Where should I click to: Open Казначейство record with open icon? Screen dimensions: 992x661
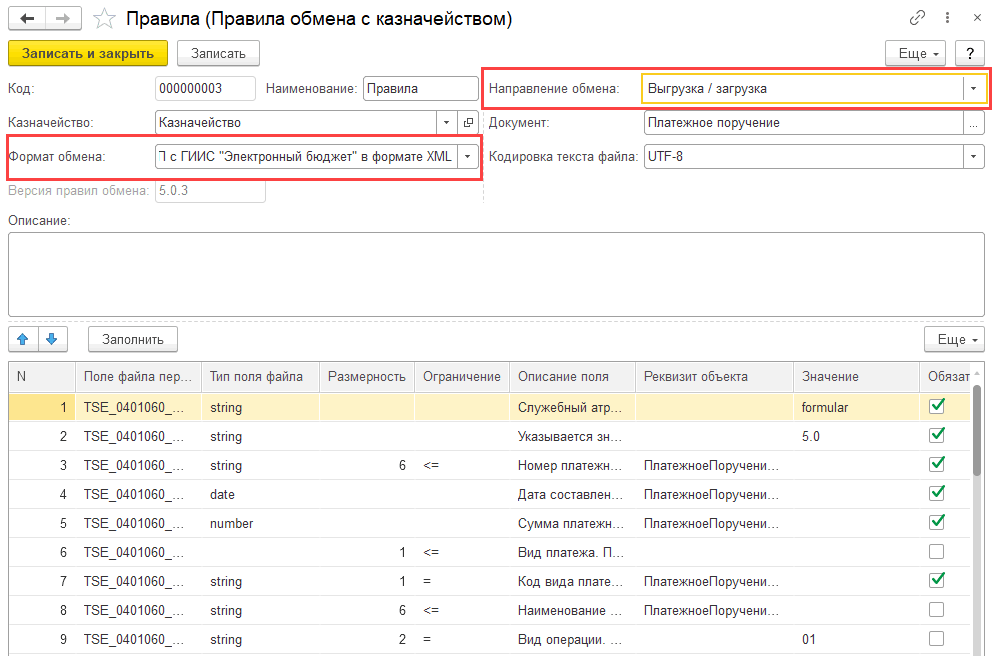(x=468, y=122)
